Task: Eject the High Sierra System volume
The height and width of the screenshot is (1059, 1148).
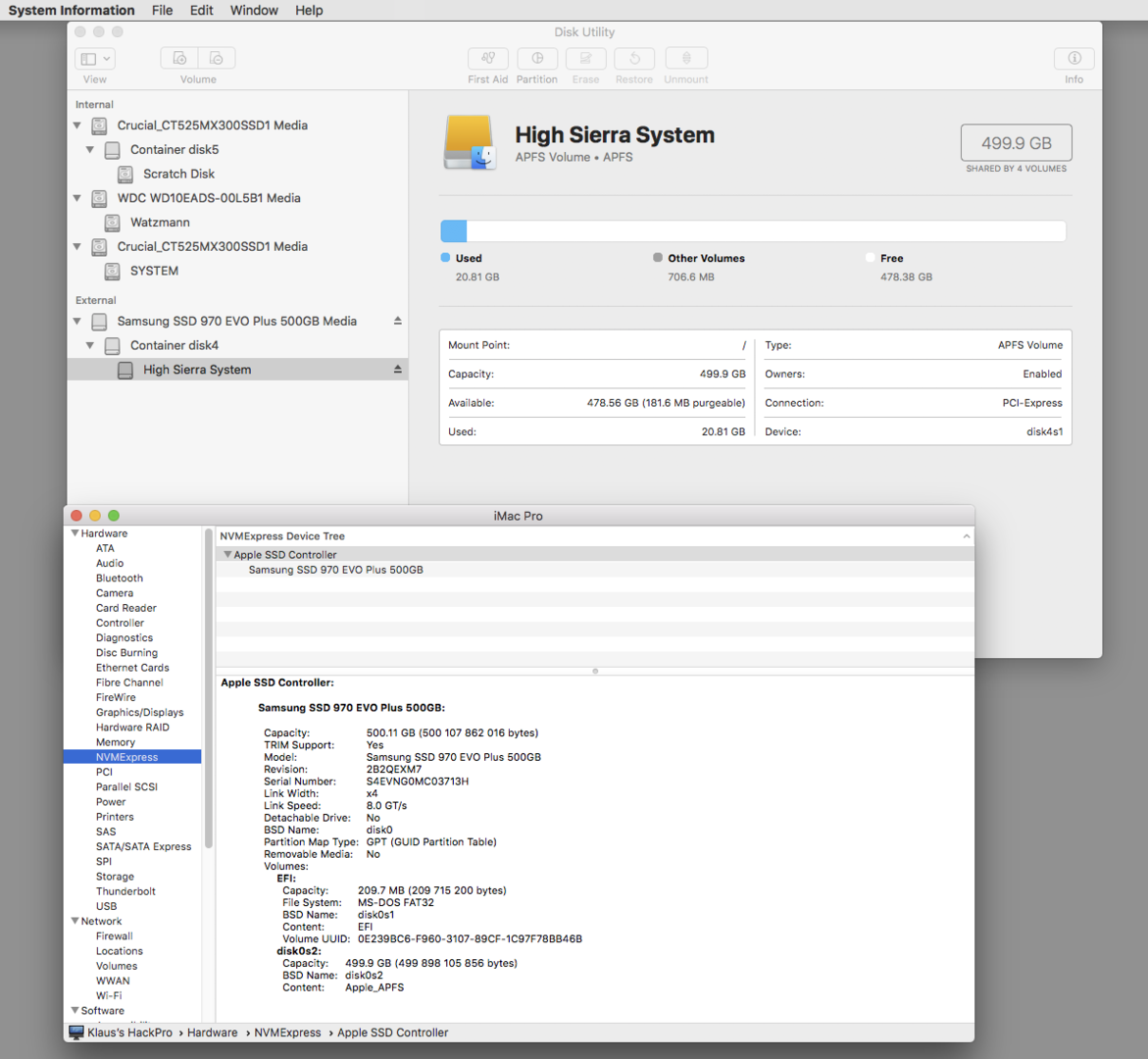Action: pos(397,370)
